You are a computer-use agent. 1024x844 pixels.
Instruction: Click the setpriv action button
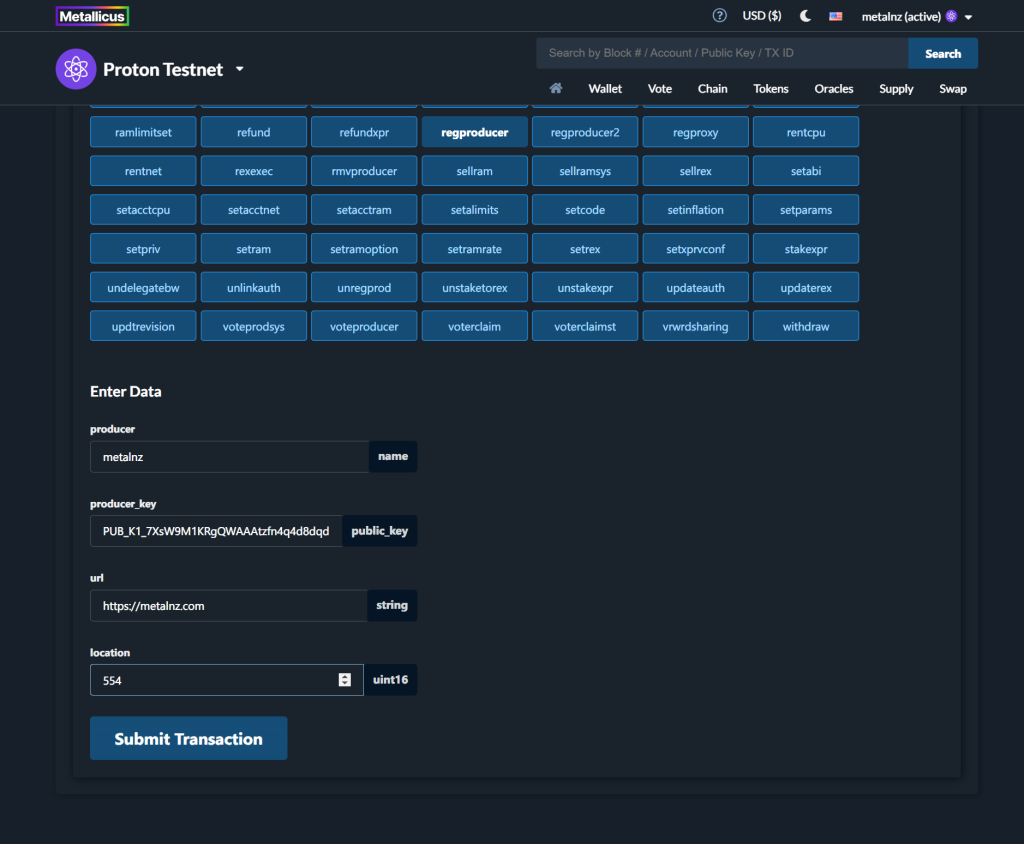pyautogui.click(x=143, y=249)
